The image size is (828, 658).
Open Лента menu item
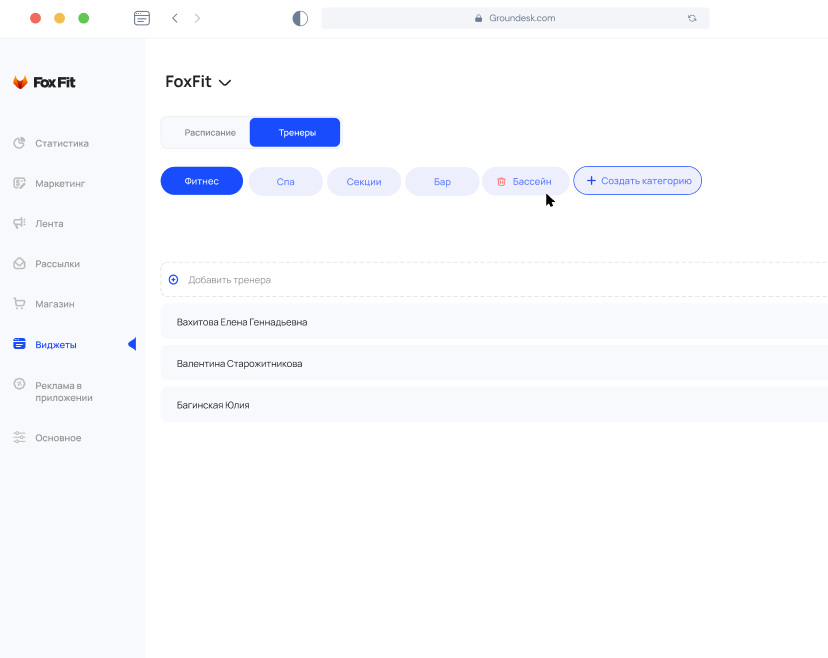pyautogui.click(x=49, y=223)
